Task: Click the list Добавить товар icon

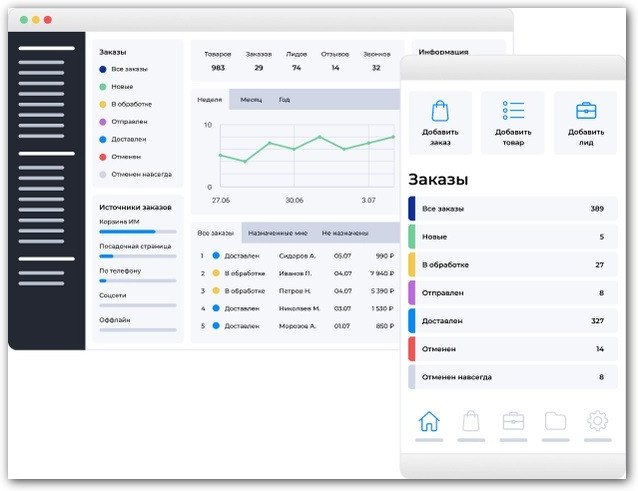Action: (513, 110)
